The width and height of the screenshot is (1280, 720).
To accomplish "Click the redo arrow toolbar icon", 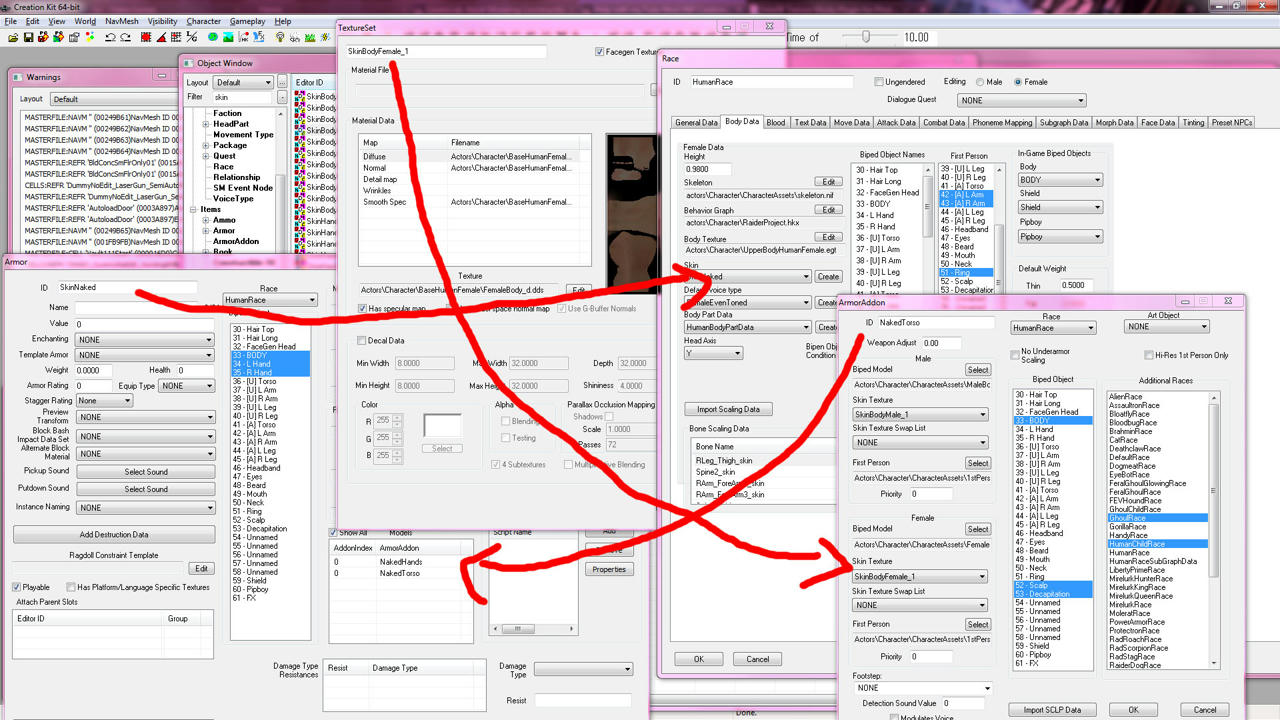I will (125, 38).
